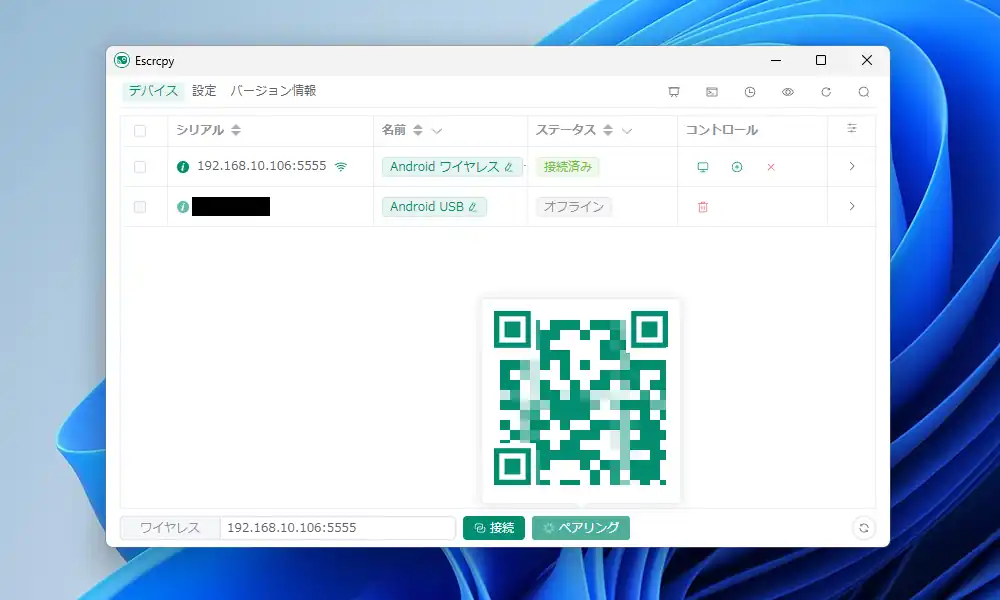Click the top toolbar refresh arrow icon
Screen dimensions: 1000x600
click(x=826, y=92)
